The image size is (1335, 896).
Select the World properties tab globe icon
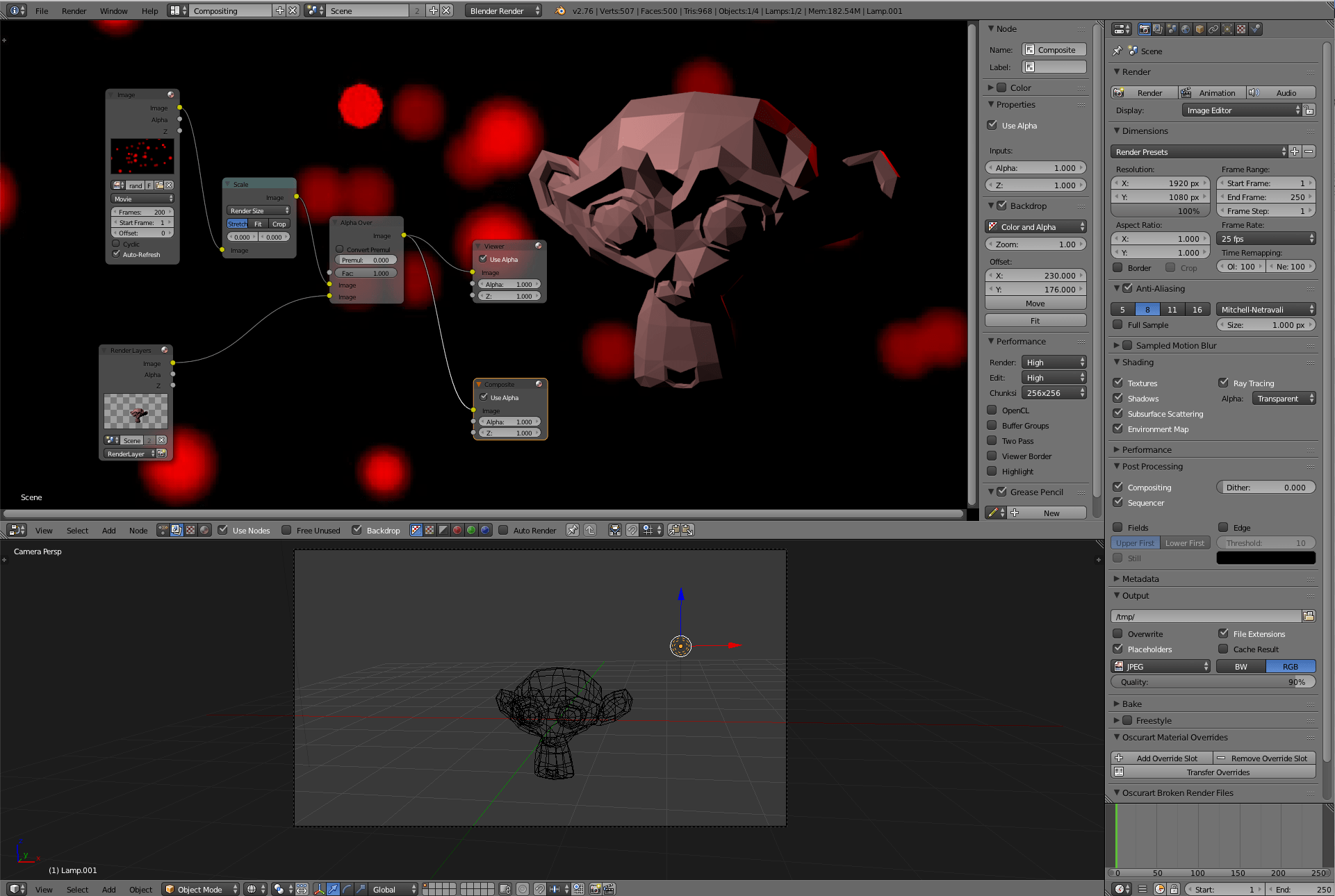(x=1186, y=28)
